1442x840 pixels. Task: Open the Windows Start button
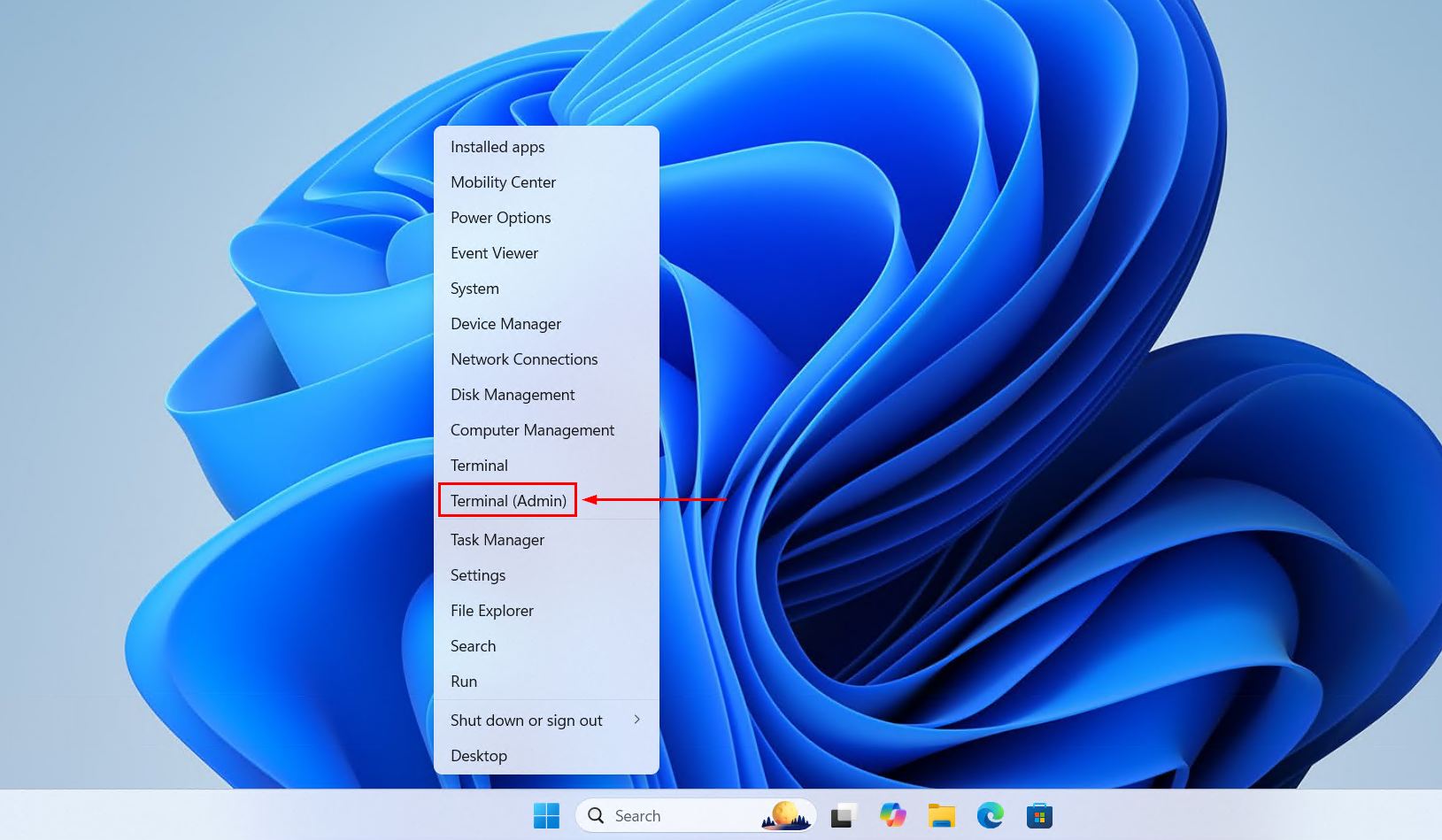pyautogui.click(x=546, y=815)
